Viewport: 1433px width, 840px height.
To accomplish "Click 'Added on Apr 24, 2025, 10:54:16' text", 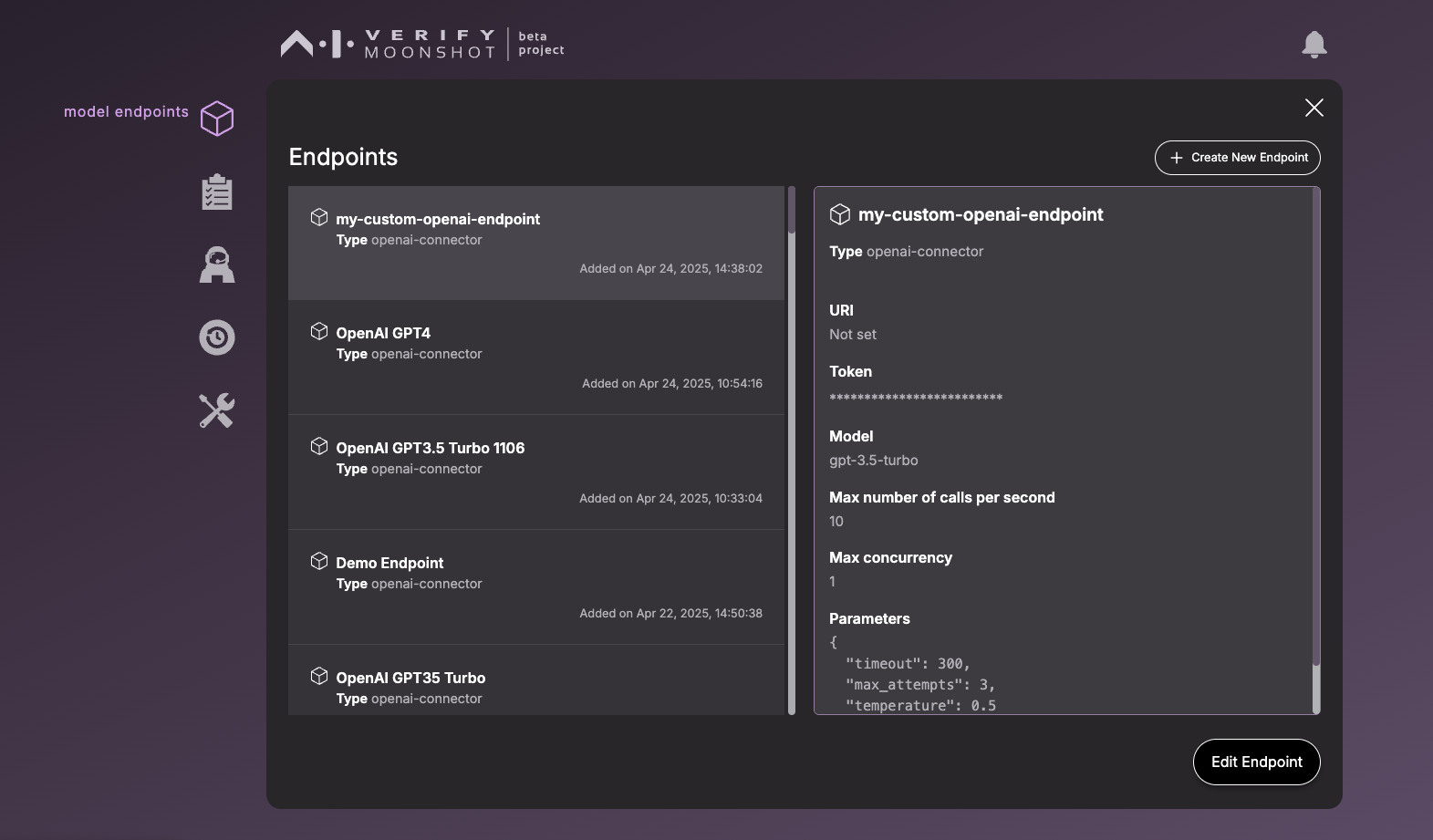I will 672,383.
